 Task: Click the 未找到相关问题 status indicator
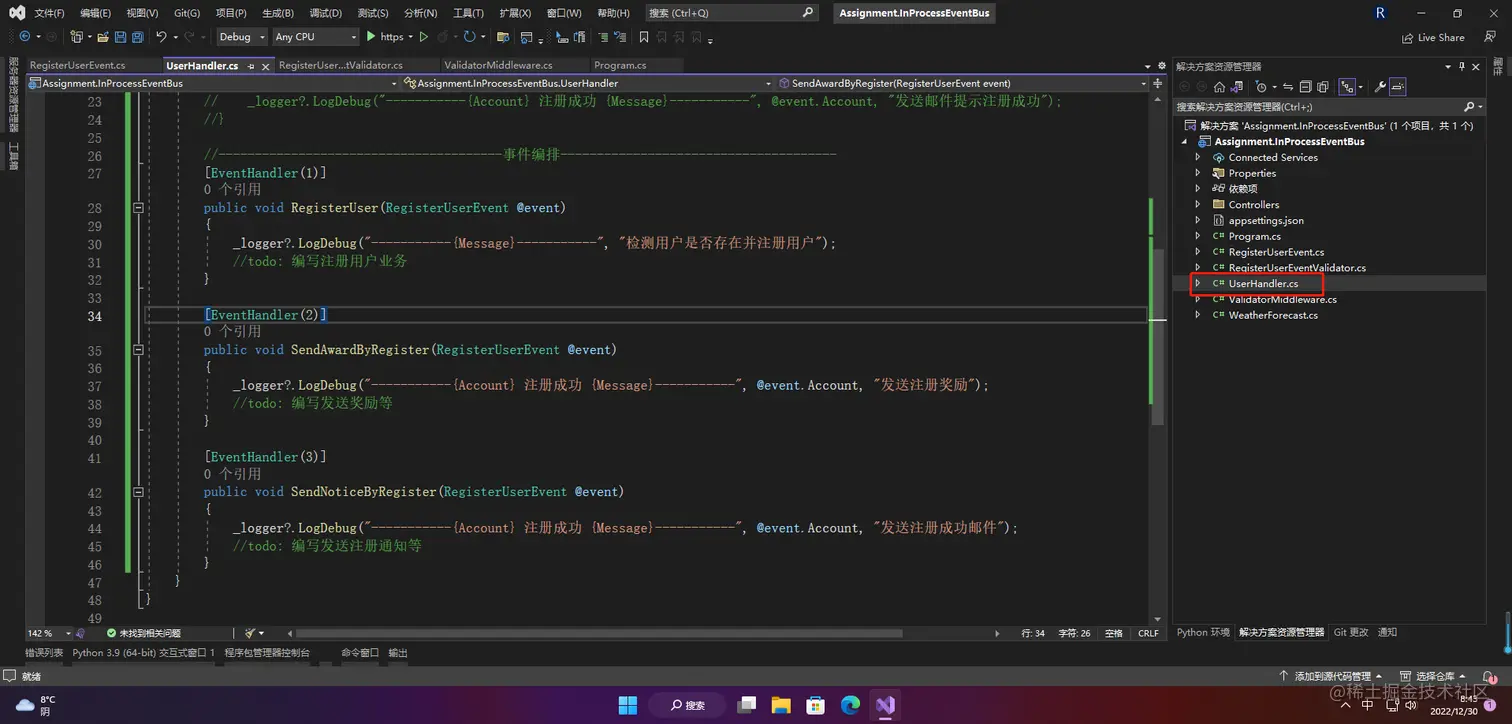point(143,633)
